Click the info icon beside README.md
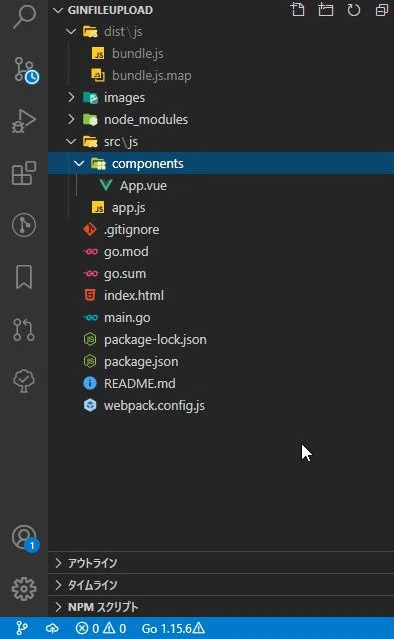Screen dimensions: 394x639 coord(90,383)
